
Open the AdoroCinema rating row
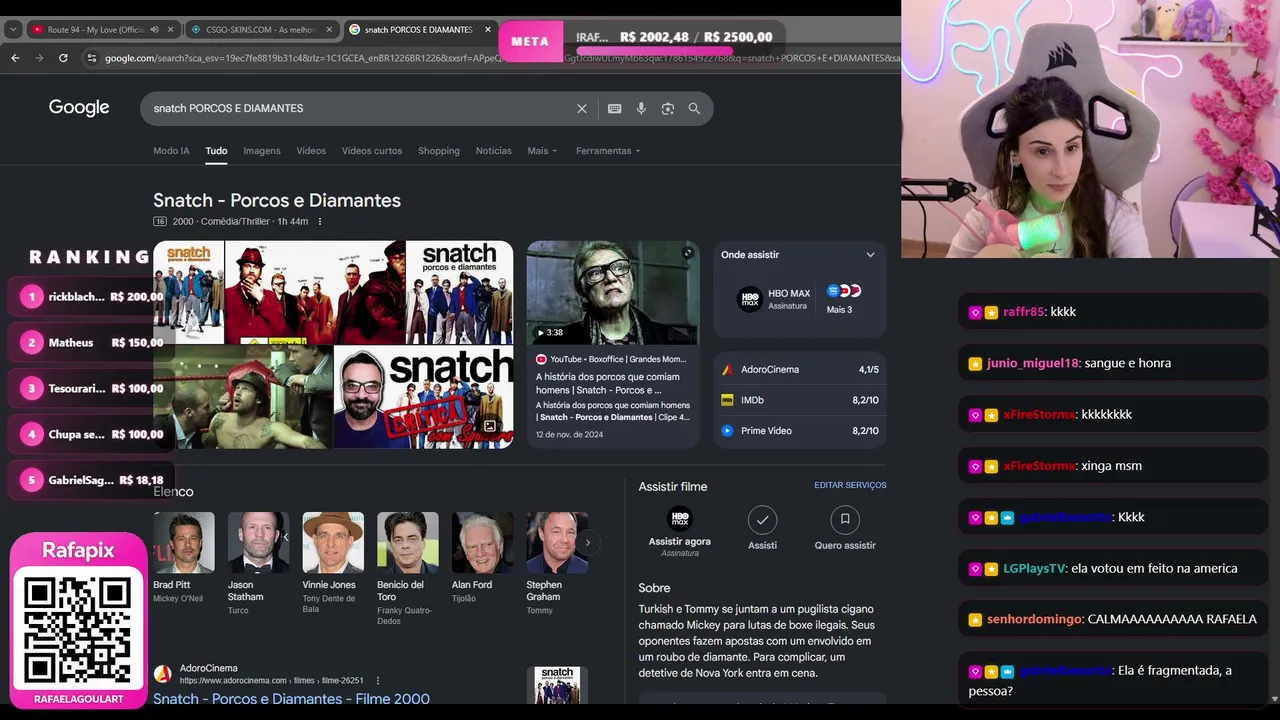(800, 370)
